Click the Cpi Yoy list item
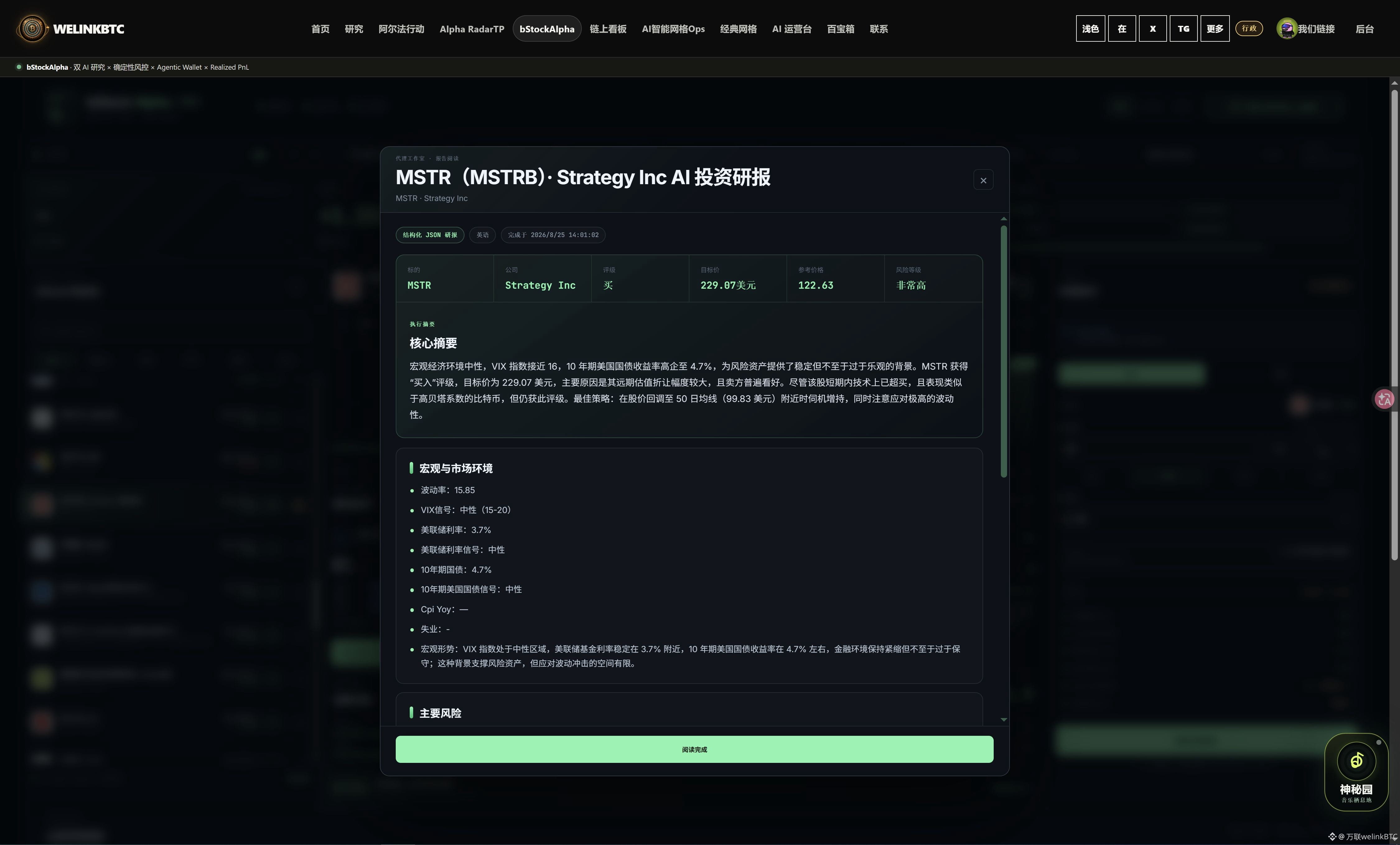This screenshot has height=845, width=1400. coord(444,609)
